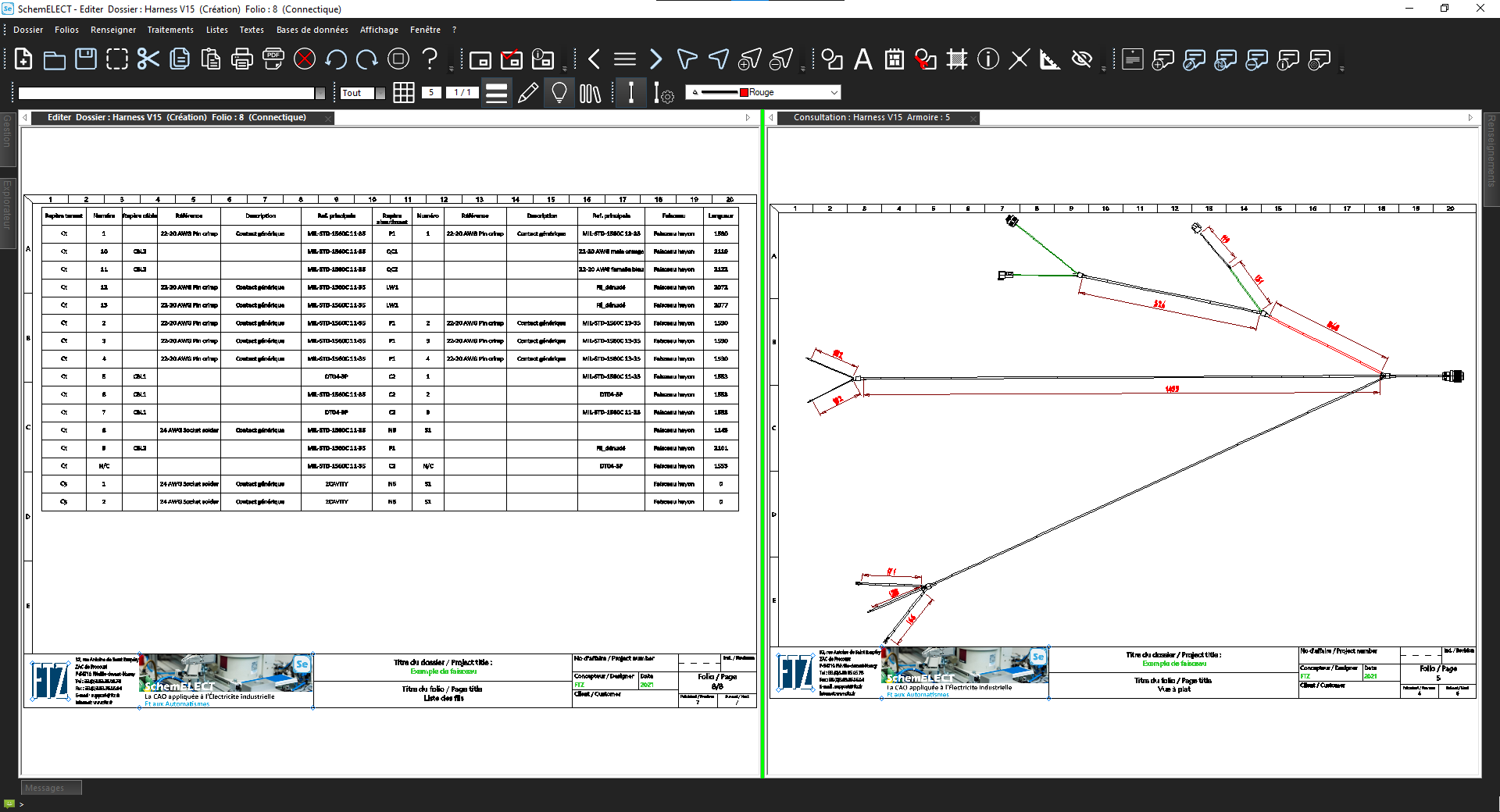Screen dimensions: 1500x812
Task: Open the Rouge line color dropdown
Action: point(834,92)
